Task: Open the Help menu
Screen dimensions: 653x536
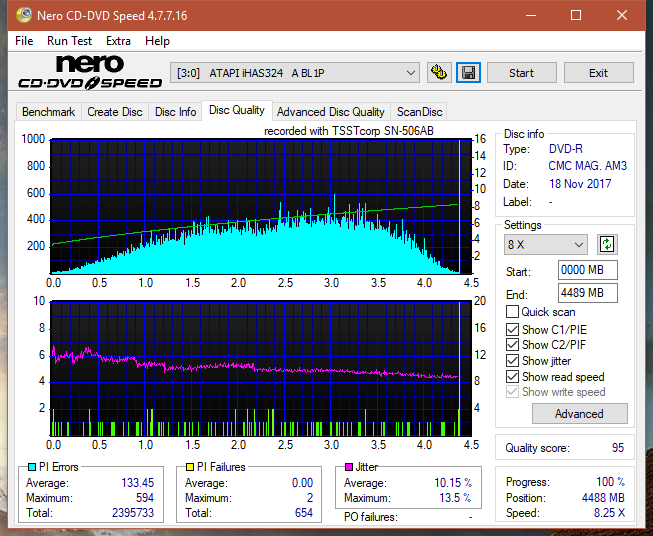Action: point(157,41)
